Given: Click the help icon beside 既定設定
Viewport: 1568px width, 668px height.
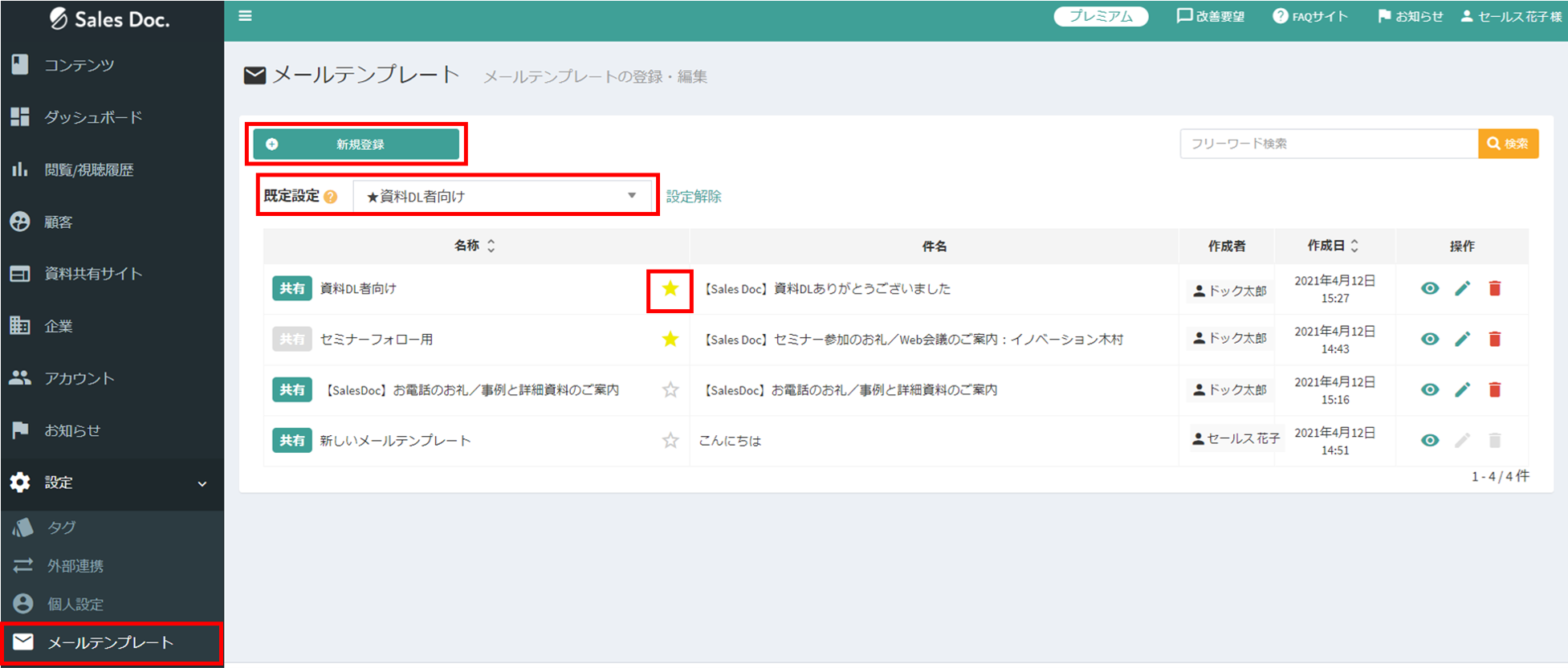Looking at the screenshot, I should [x=331, y=197].
